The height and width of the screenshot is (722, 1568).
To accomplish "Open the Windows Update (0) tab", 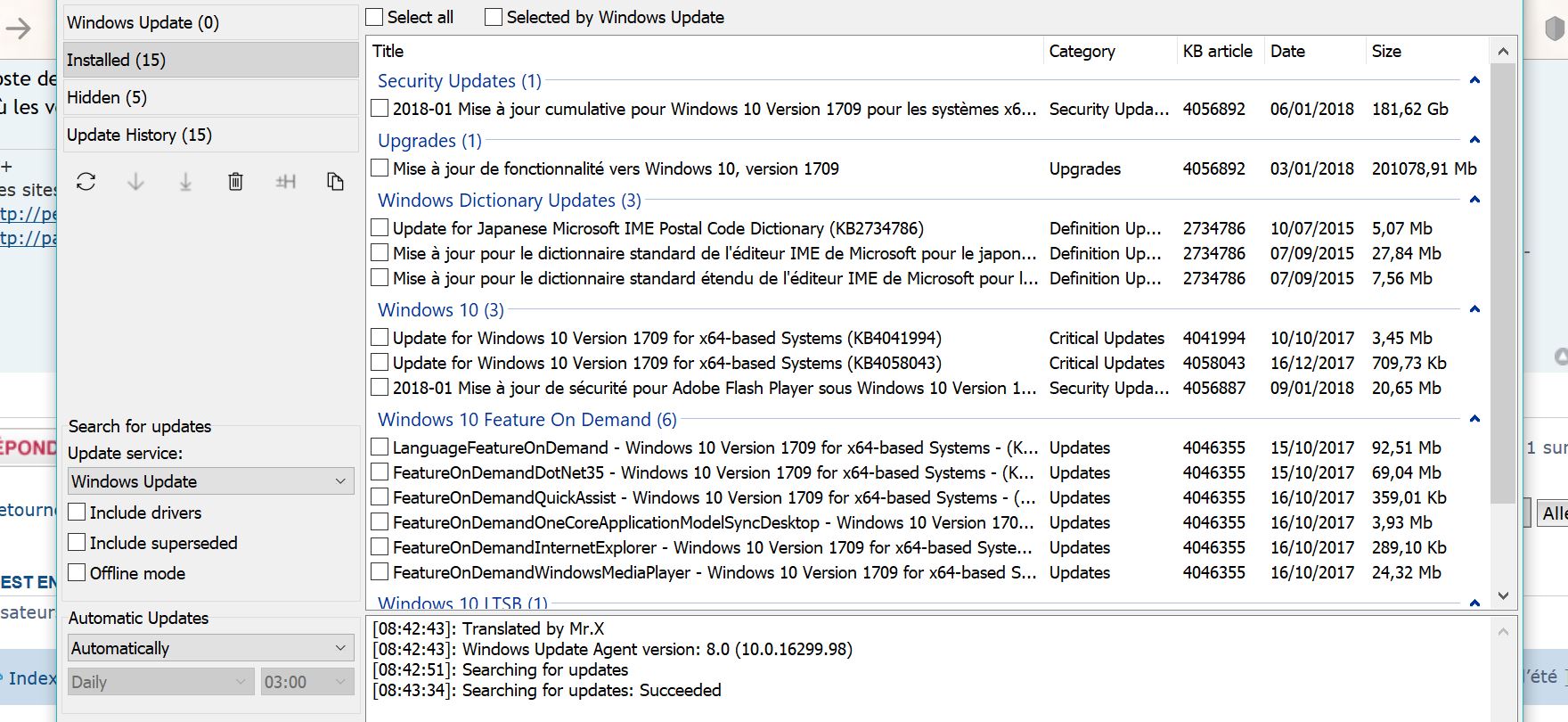I will click(x=211, y=22).
